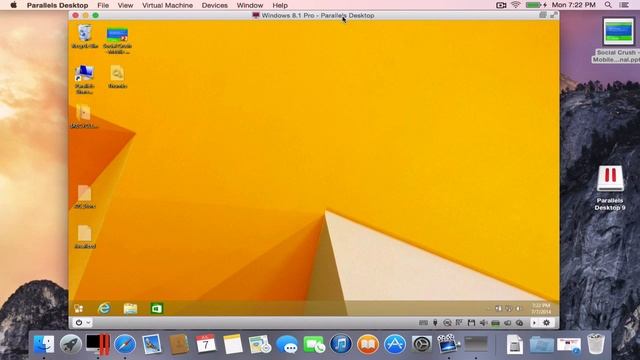The image size is (640, 360).
Task: Select the Parallels Desktop 9 disk icon
Action: (x=610, y=188)
